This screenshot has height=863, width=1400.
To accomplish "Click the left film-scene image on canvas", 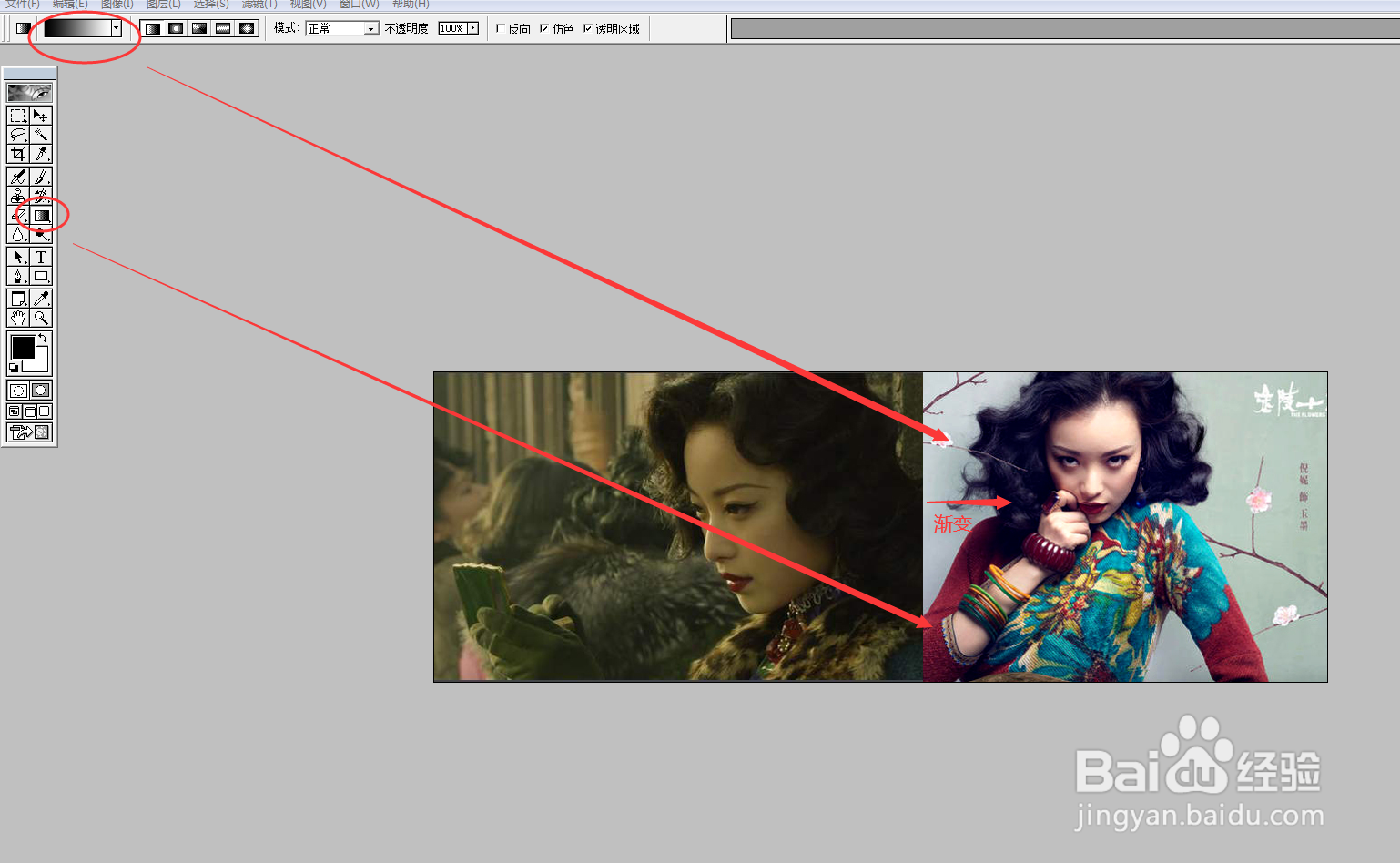I will [x=678, y=526].
